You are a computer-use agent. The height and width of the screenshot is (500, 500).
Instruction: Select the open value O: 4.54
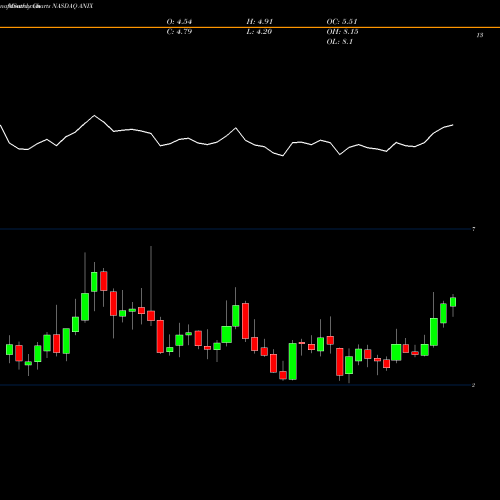coord(179,22)
